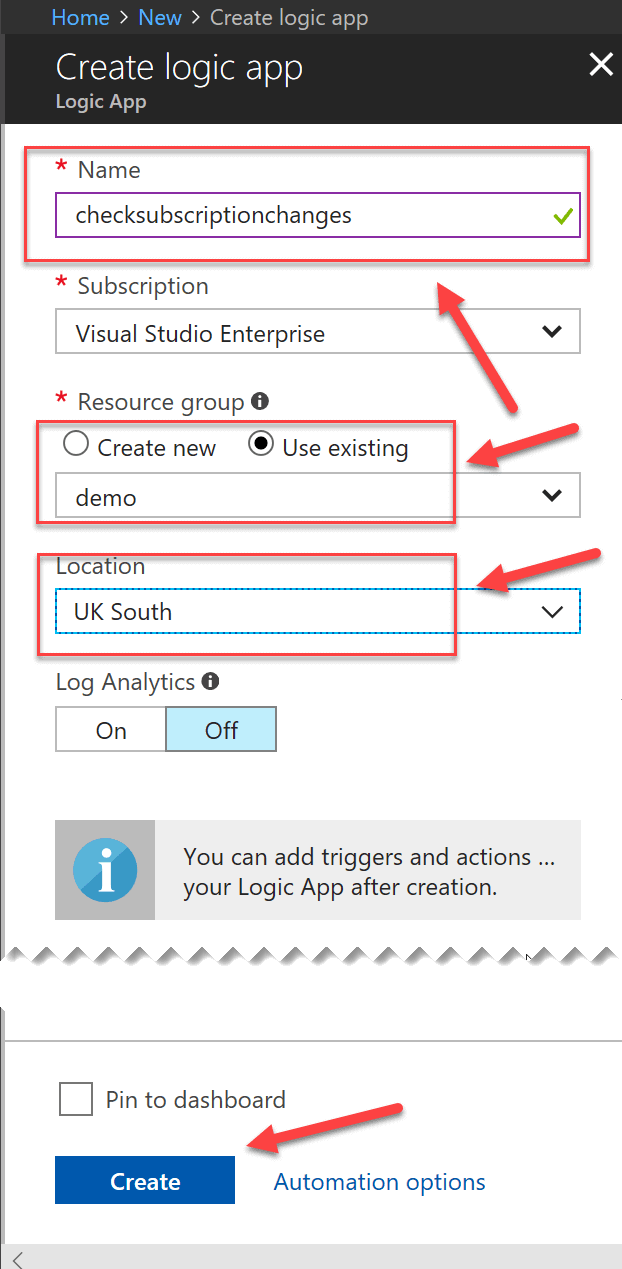Select the Create logic app breadcrumb

click(289, 18)
